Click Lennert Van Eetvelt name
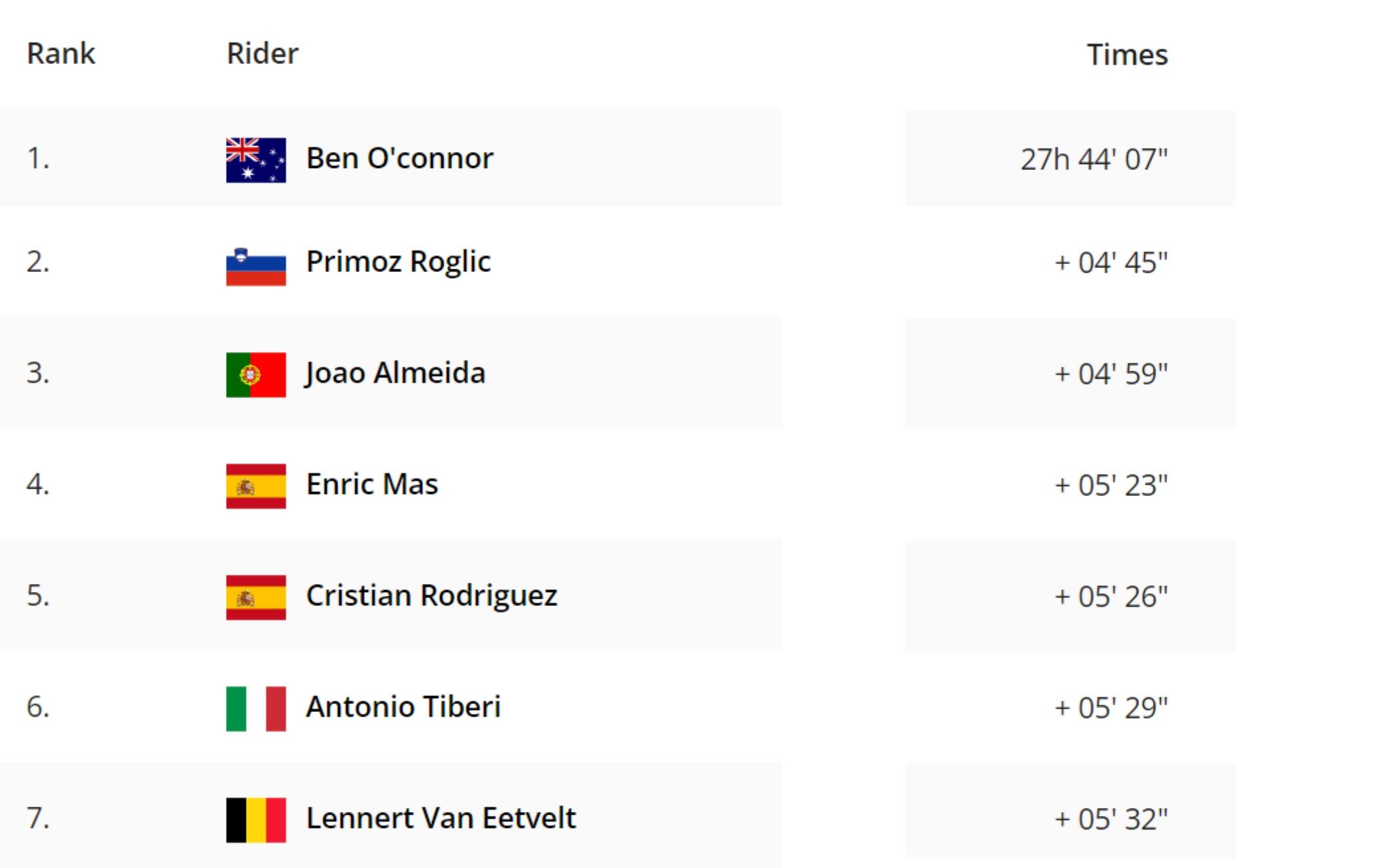Screen dimensions: 1387x868 coord(440,818)
